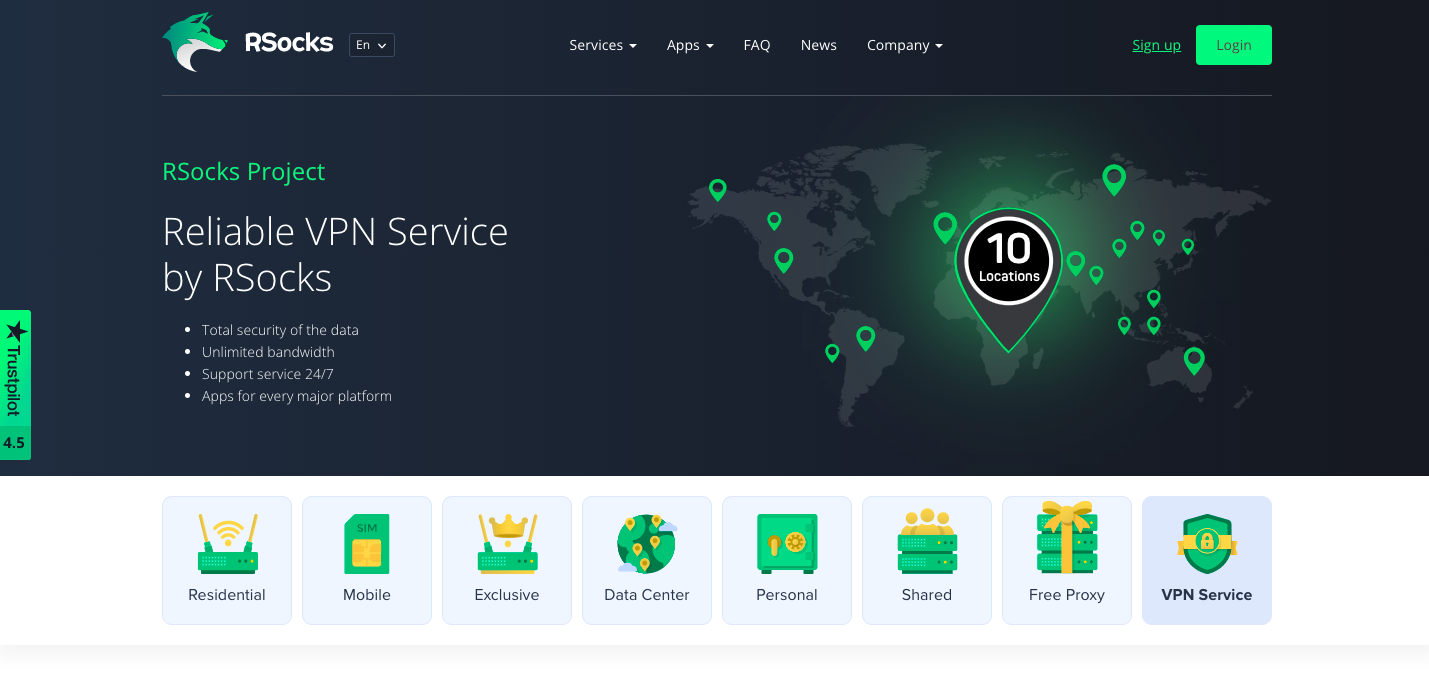Open the Free Proxy gift icon
Screen dimensions: 1429x687
tap(1067, 538)
